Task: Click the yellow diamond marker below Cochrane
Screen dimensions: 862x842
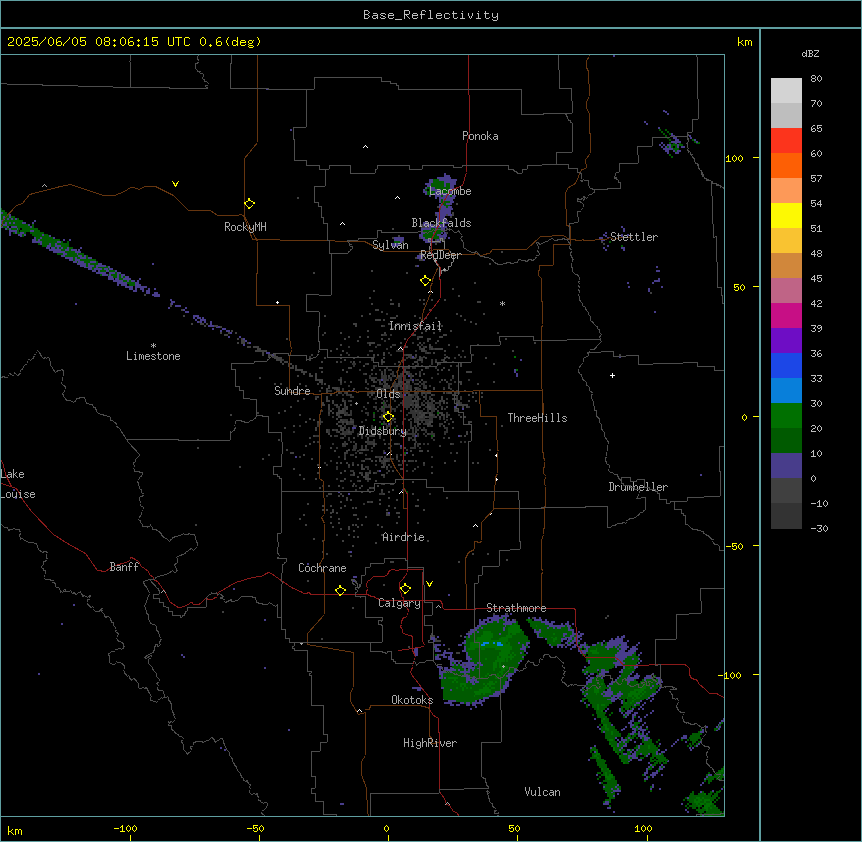Action: 340,590
